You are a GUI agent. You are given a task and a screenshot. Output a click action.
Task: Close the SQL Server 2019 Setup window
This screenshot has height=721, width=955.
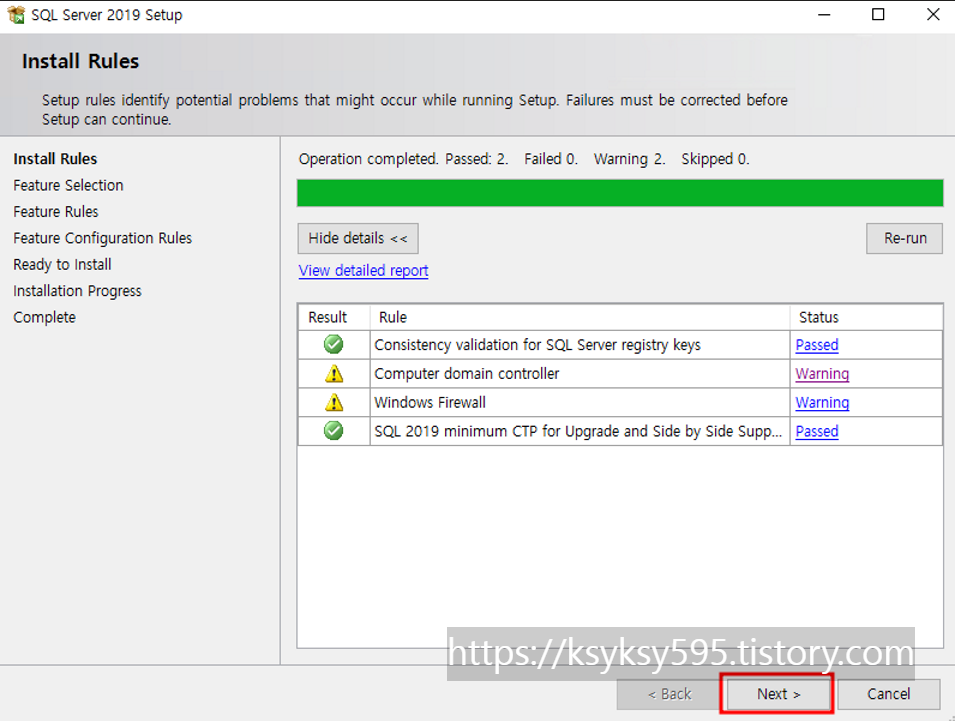pos(932,15)
